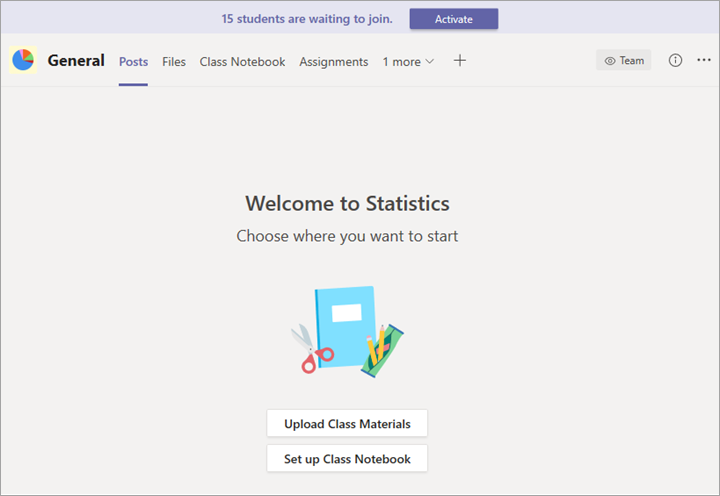Toggle the Team visibility eye button
720x496 pixels.
tap(624, 61)
